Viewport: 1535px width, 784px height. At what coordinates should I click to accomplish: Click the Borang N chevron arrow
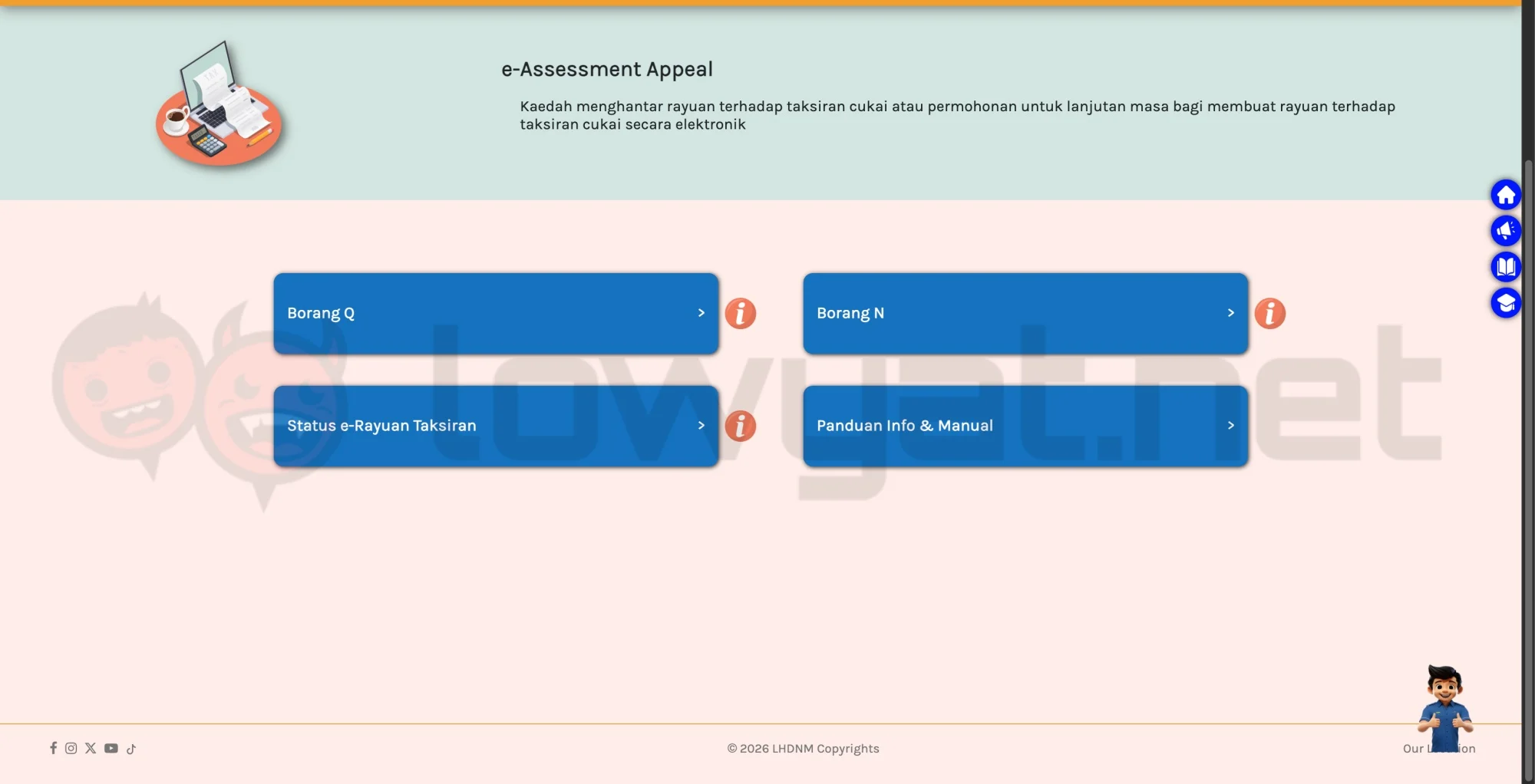pos(1230,313)
